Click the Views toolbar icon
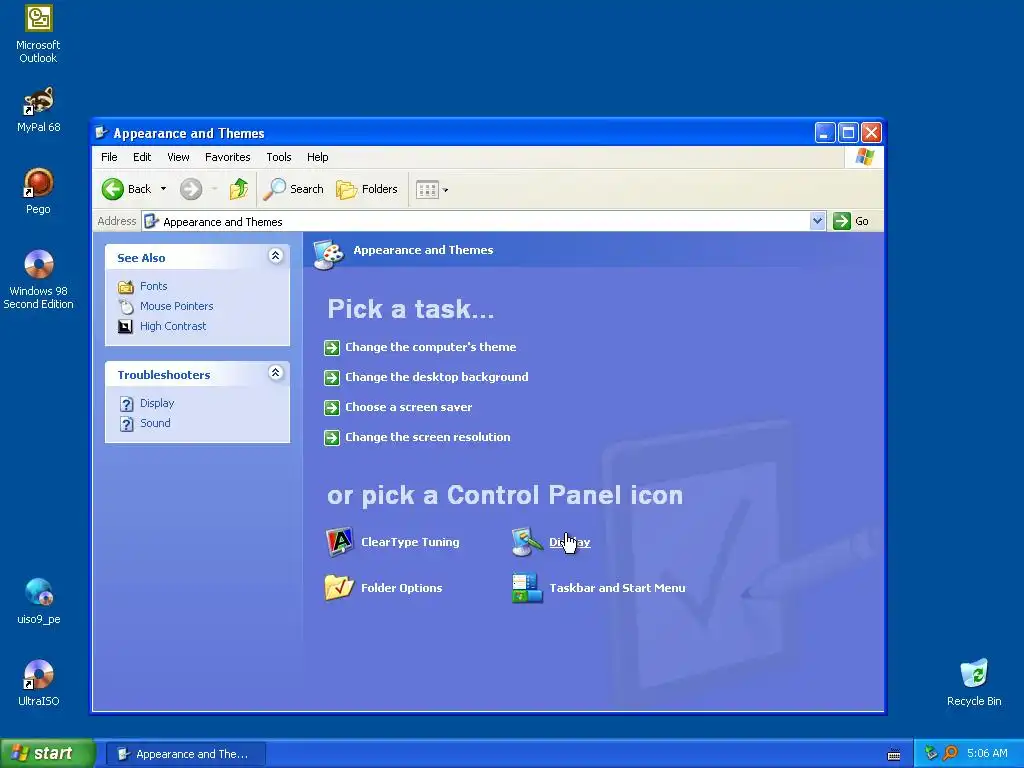This screenshot has width=1024, height=768. coord(427,190)
